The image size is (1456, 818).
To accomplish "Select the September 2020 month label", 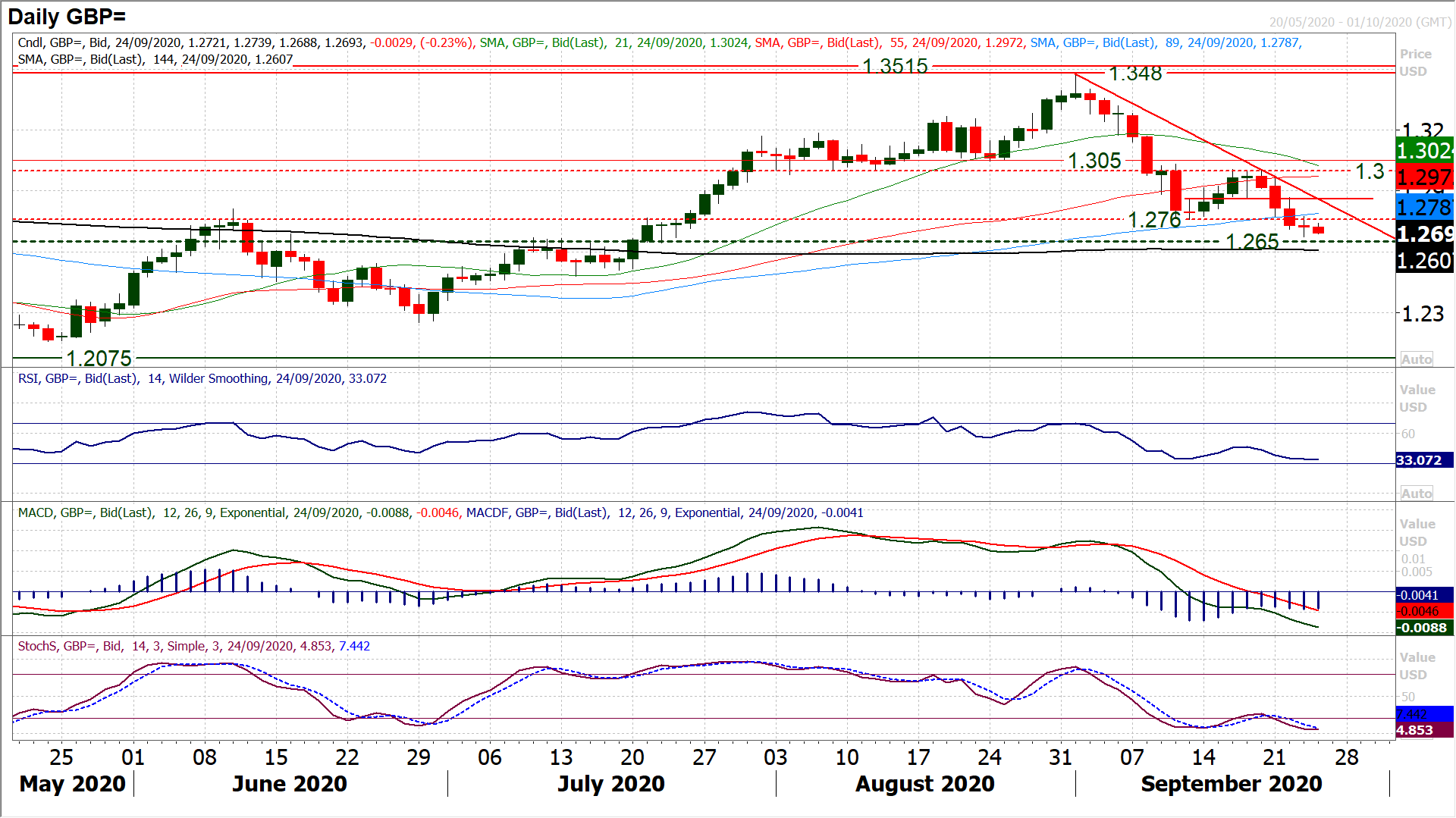I will coord(1231,784).
